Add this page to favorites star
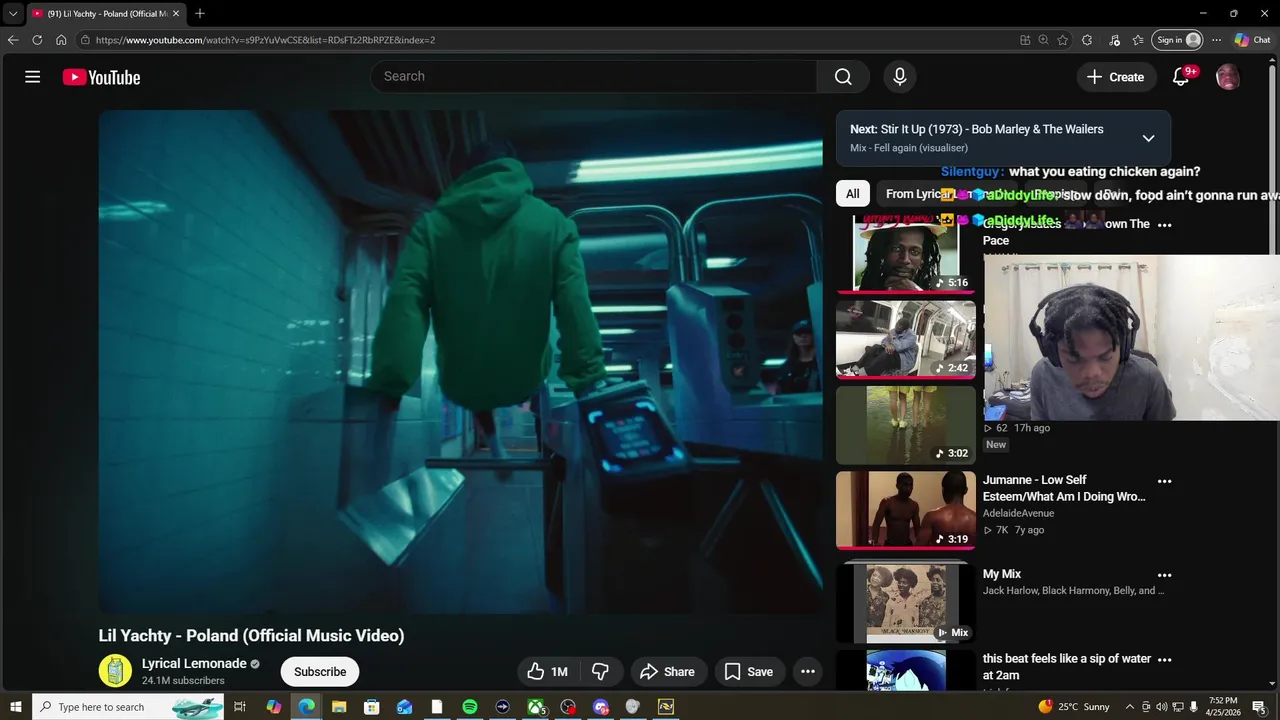The image size is (1280, 720). click(1062, 40)
